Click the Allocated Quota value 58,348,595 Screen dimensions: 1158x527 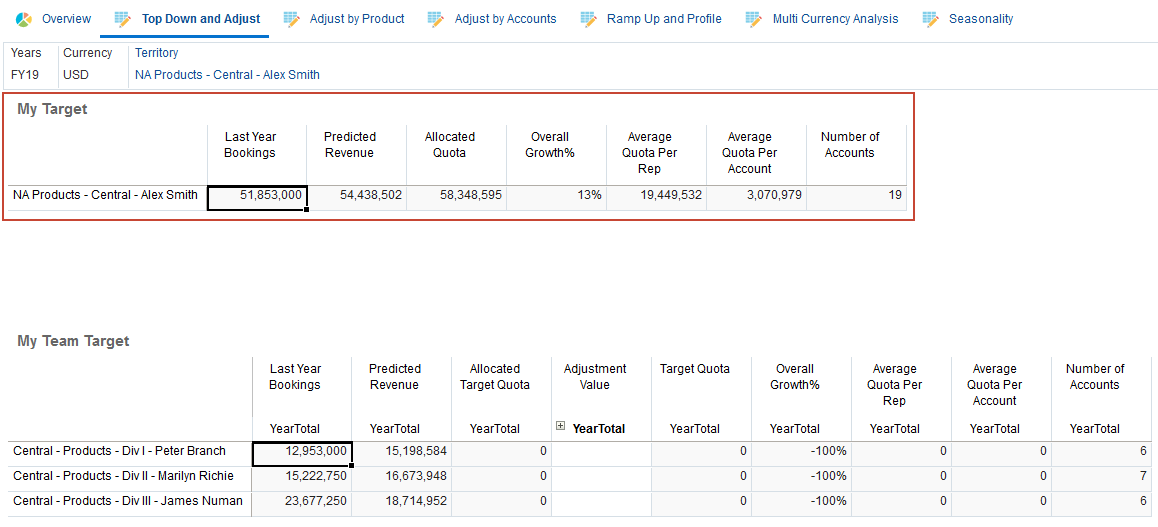[x=456, y=196]
